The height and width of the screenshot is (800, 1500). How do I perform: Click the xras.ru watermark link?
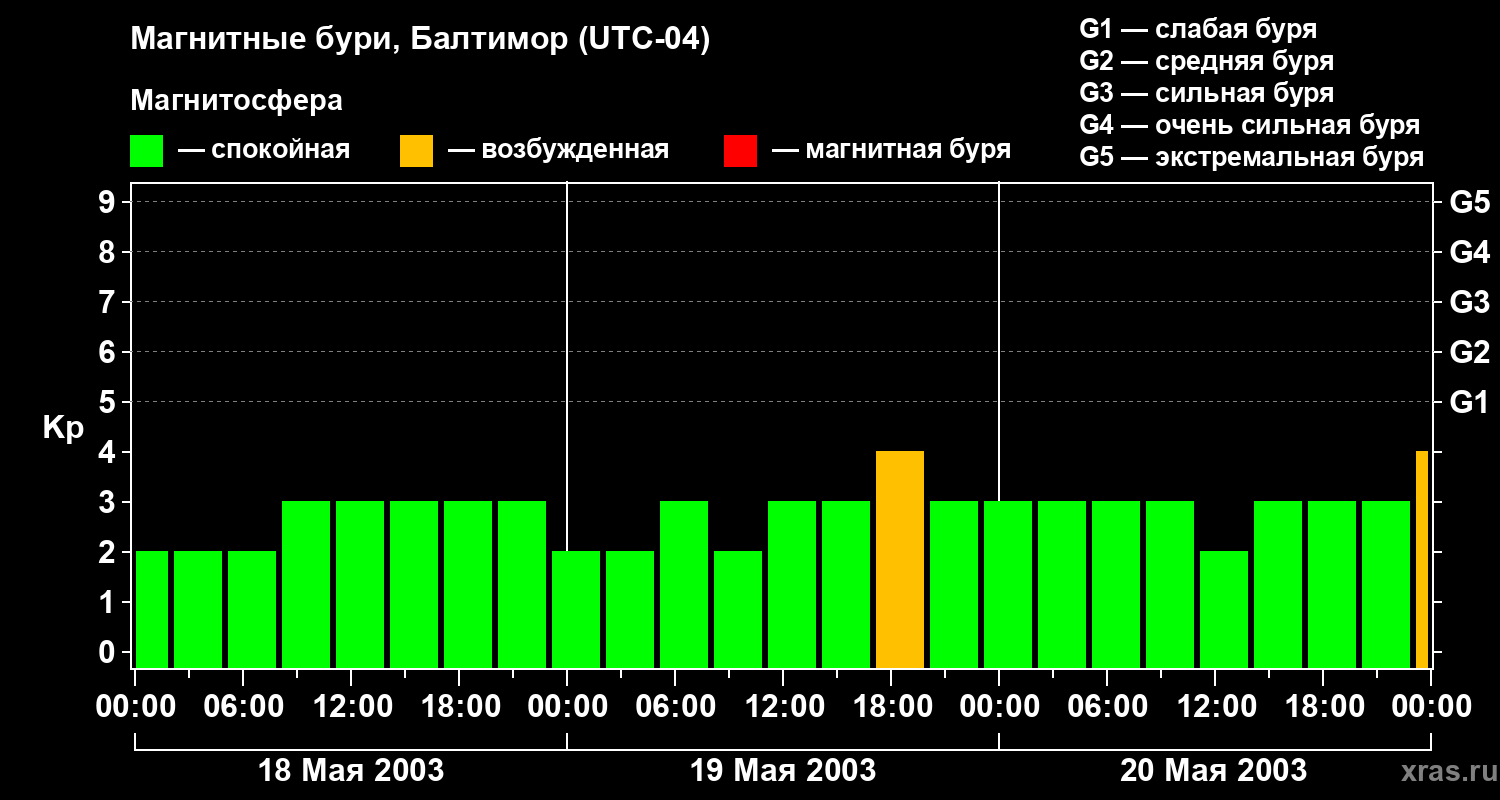click(x=1443, y=771)
